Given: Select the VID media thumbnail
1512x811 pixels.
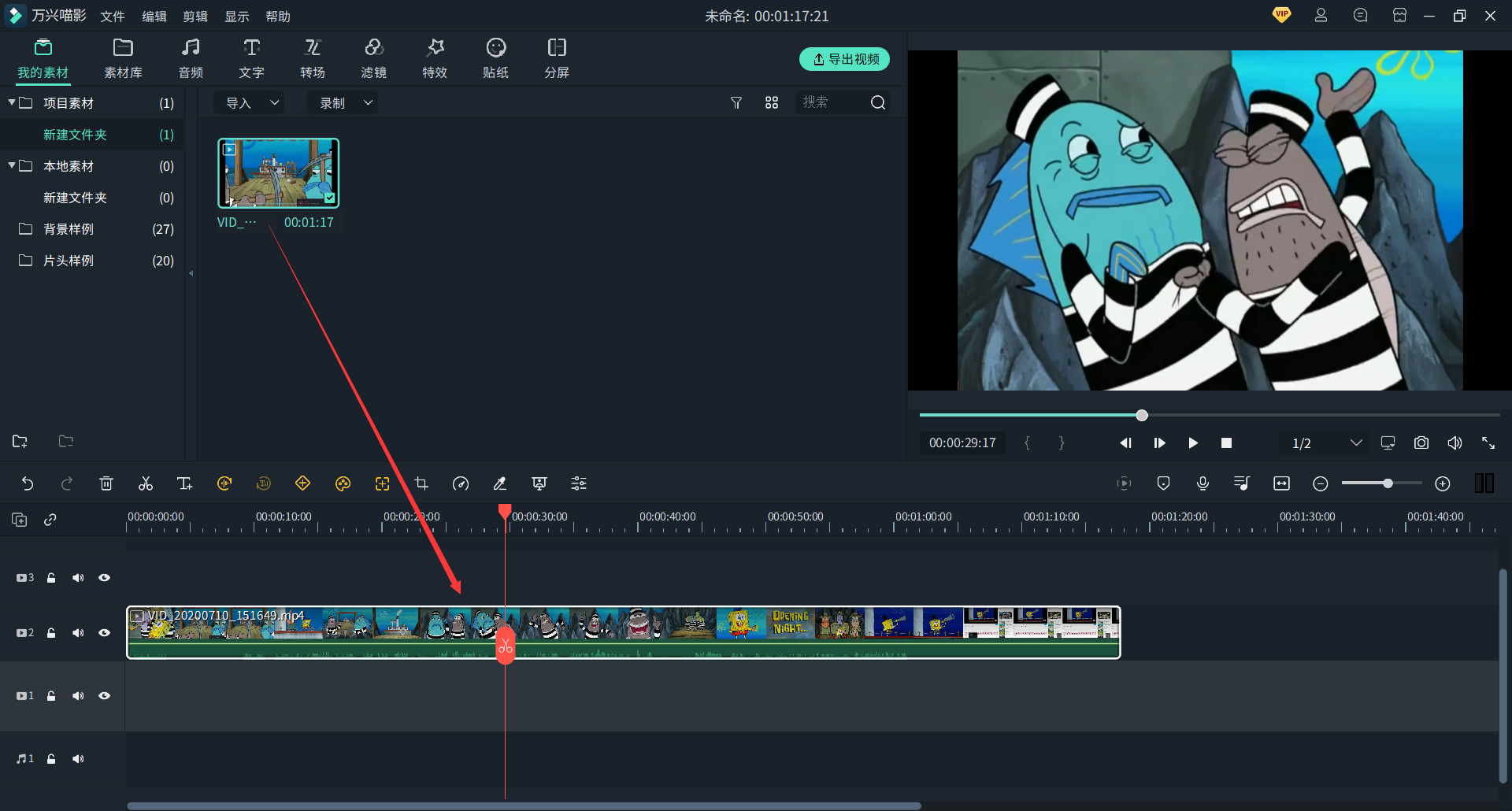Looking at the screenshot, I should pyautogui.click(x=278, y=173).
